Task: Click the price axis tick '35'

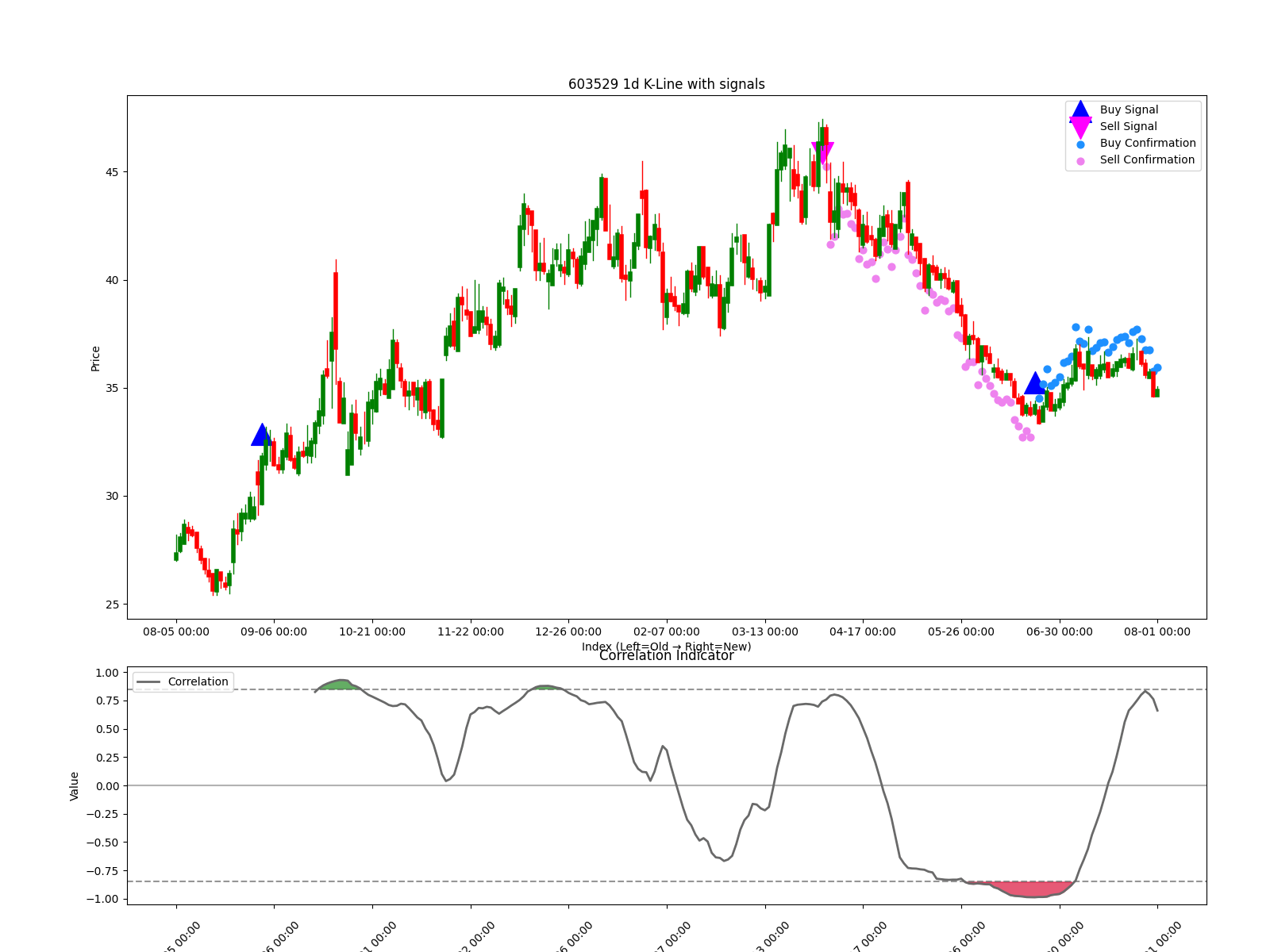Action: click(x=112, y=388)
